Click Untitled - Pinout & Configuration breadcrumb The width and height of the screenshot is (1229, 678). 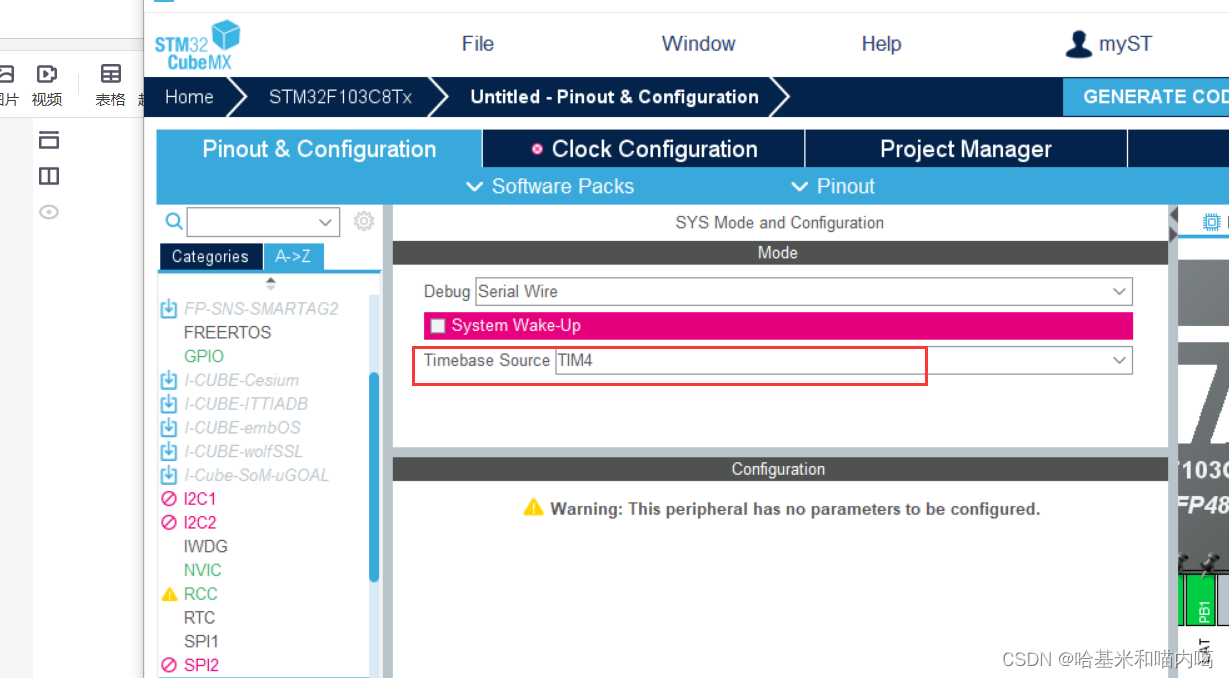(x=614, y=97)
